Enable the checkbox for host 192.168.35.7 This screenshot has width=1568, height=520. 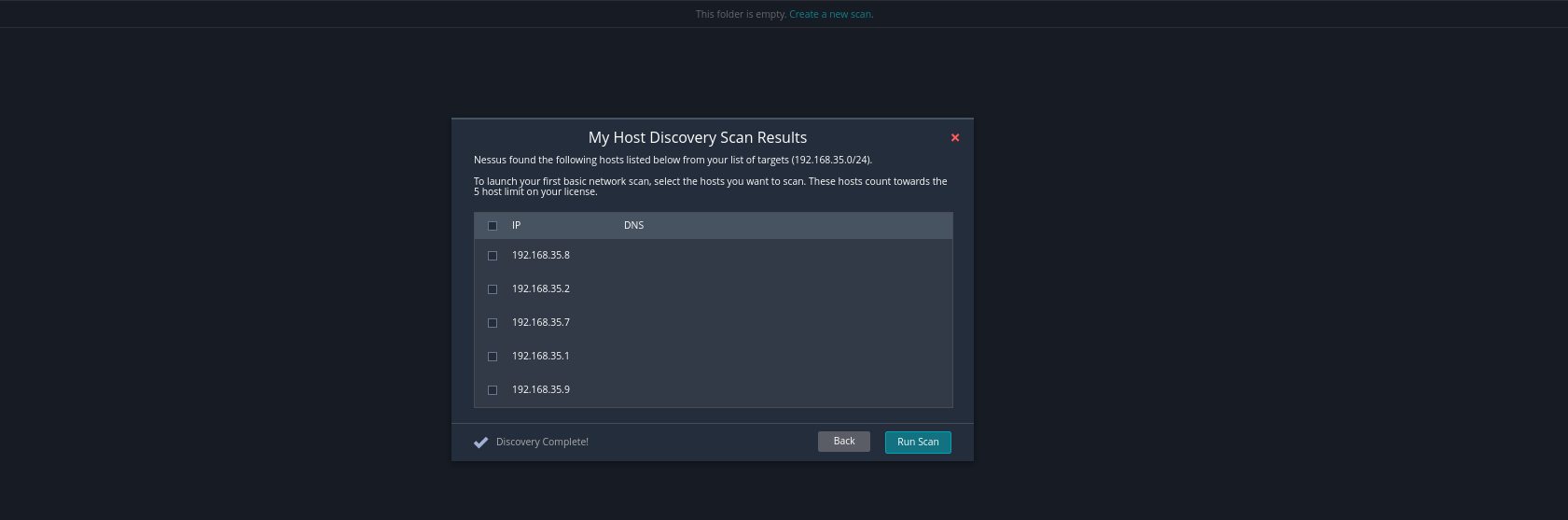pyautogui.click(x=493, y=323)
